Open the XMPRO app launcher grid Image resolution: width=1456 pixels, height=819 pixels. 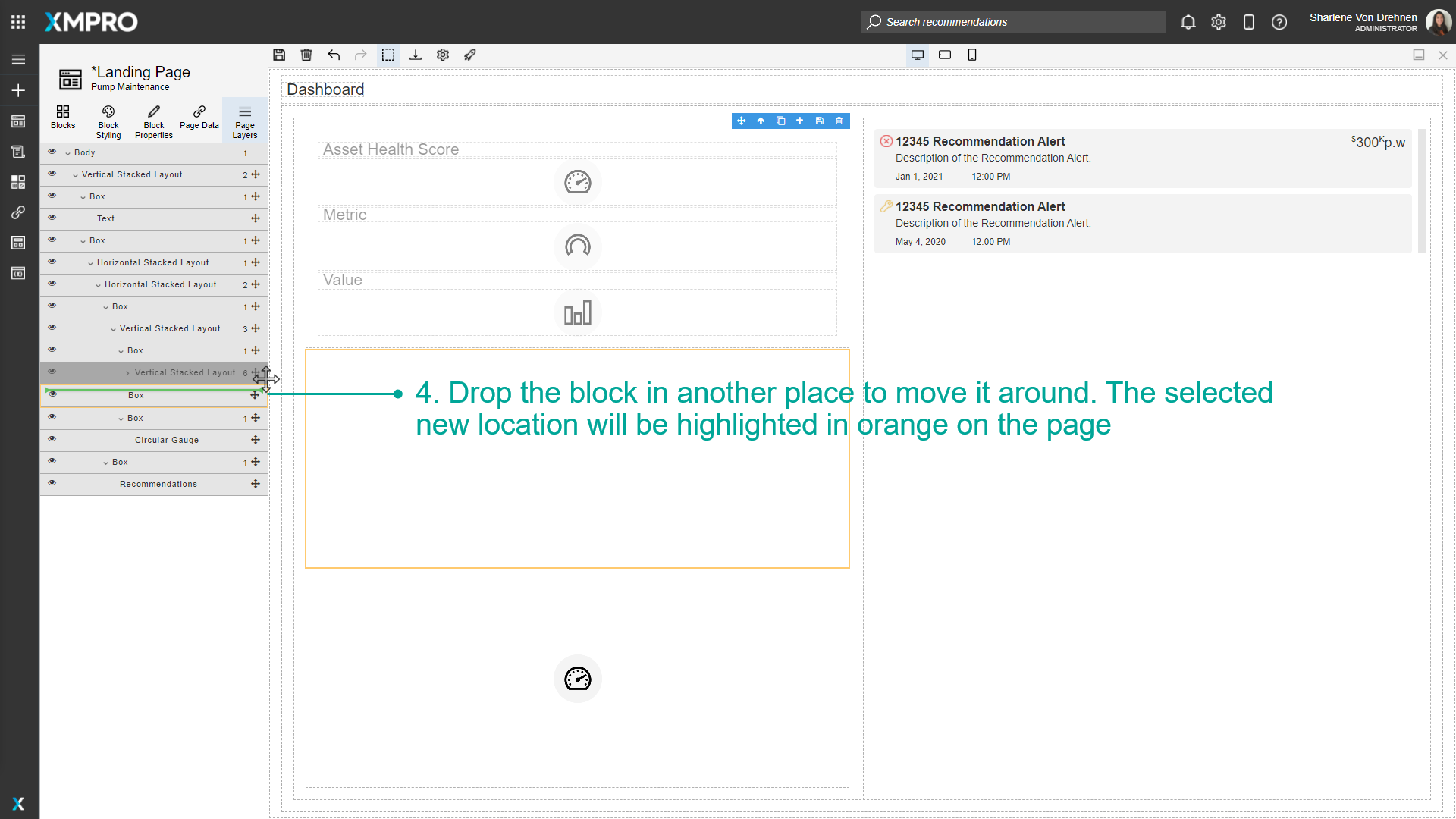point(17,22)
